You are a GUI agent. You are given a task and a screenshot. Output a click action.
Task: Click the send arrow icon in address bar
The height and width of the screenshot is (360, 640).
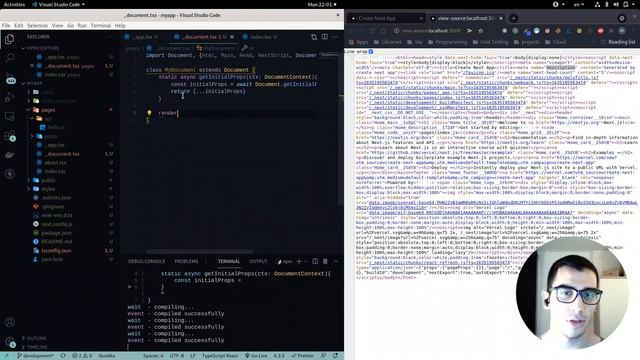coord(470,31)
